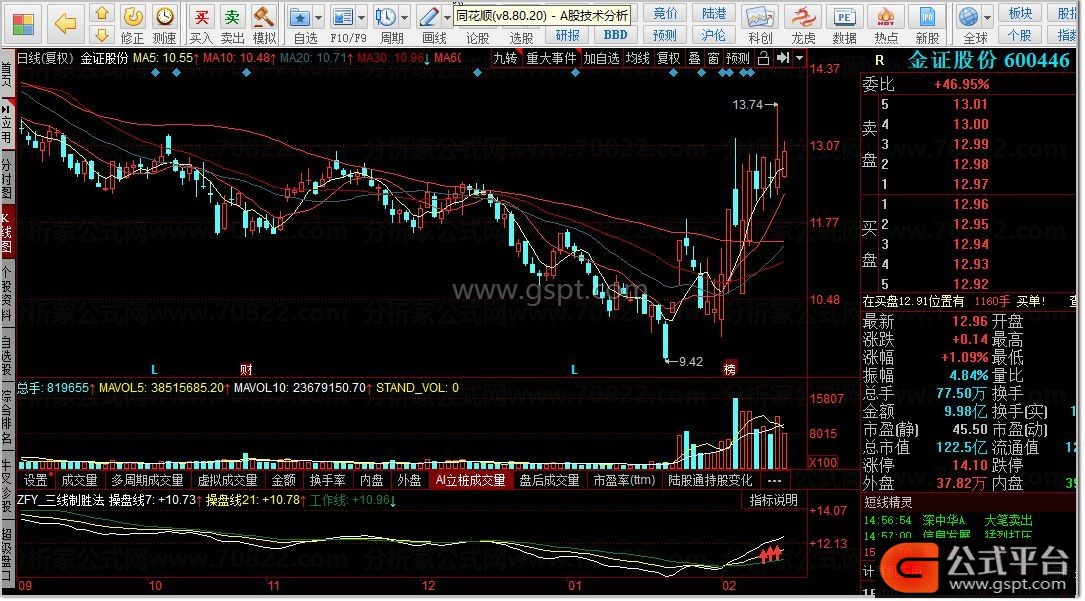Open the 竞价 auction button
The image size is (1085, 601).
(665, 13)
